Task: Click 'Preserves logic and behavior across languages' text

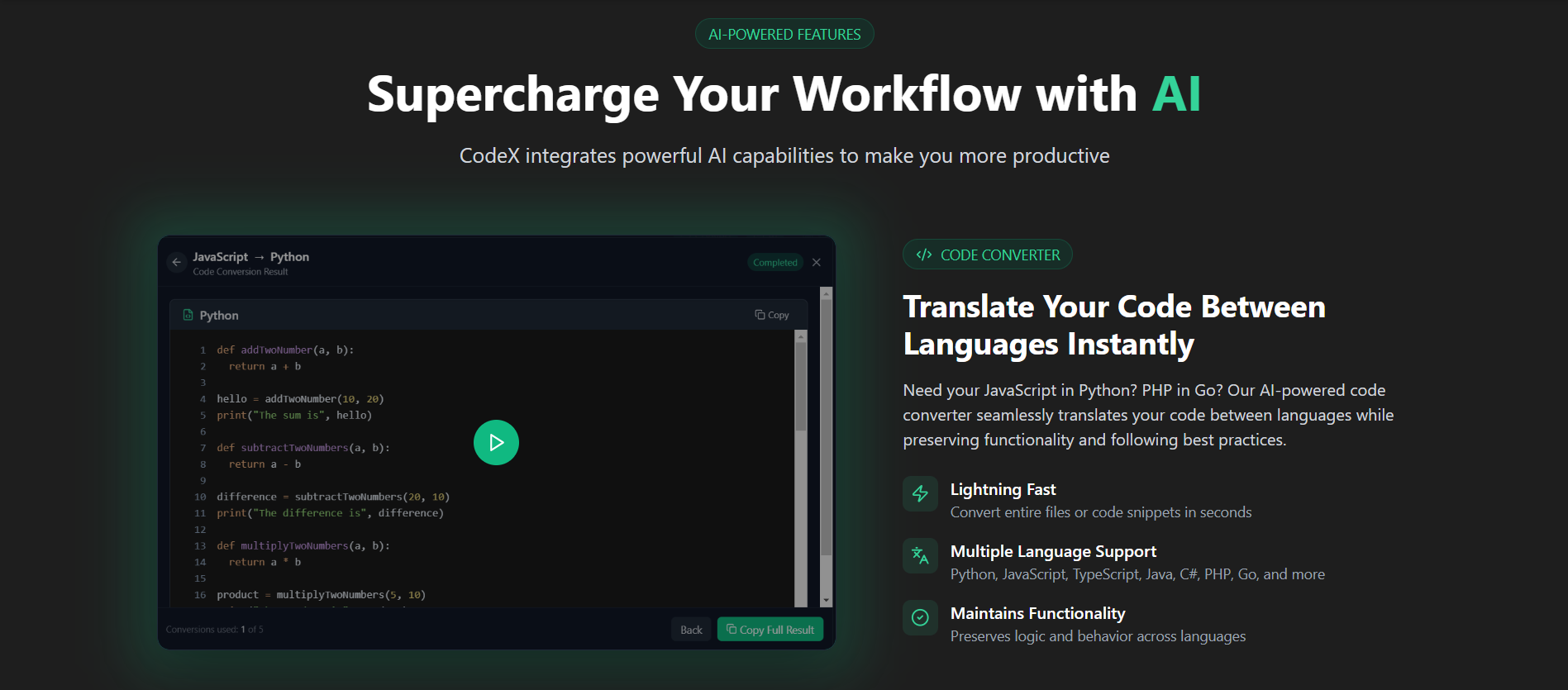Action: [x=1098, y=636]
